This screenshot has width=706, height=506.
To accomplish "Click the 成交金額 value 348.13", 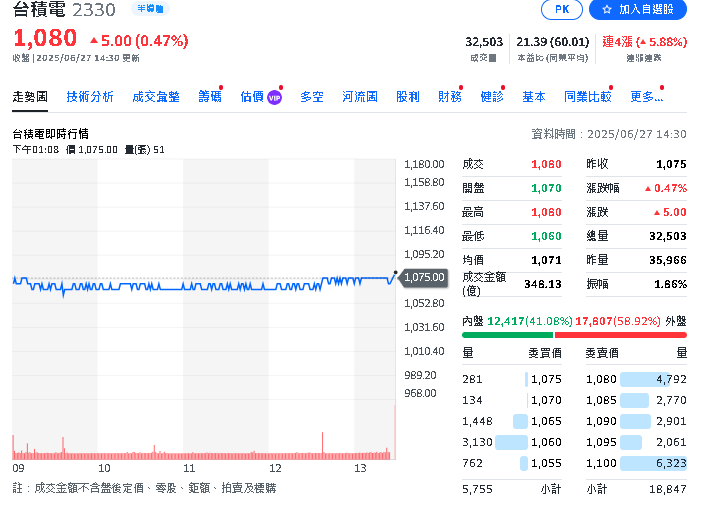I will 543,284.
